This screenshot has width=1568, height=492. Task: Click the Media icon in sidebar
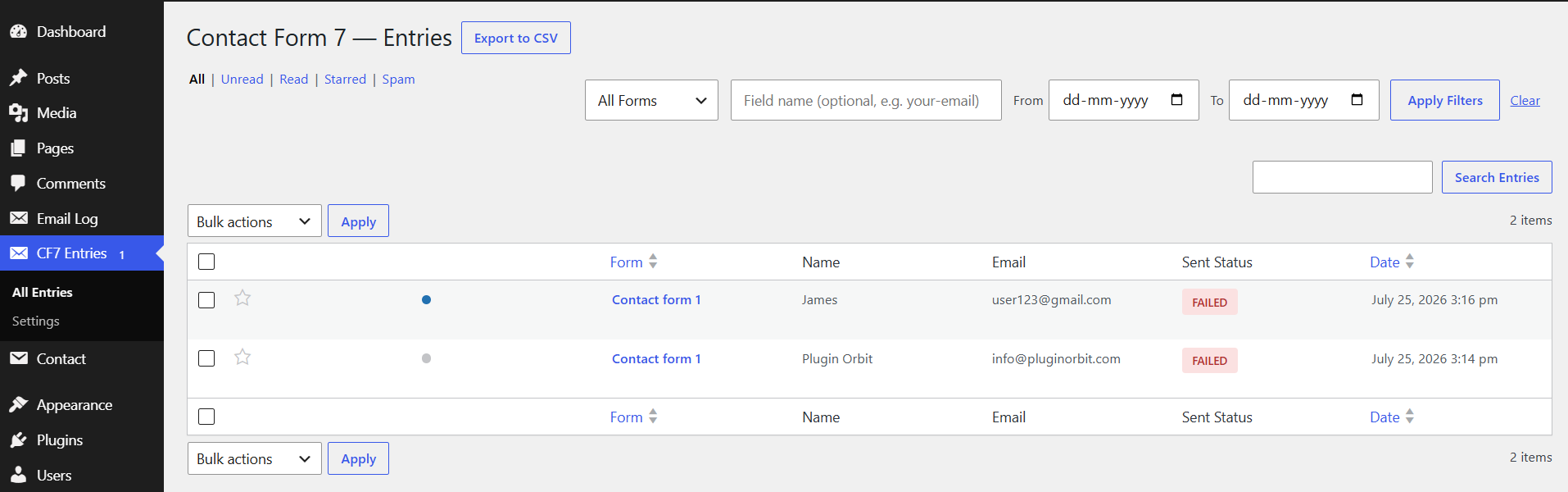tap(18, 113)
